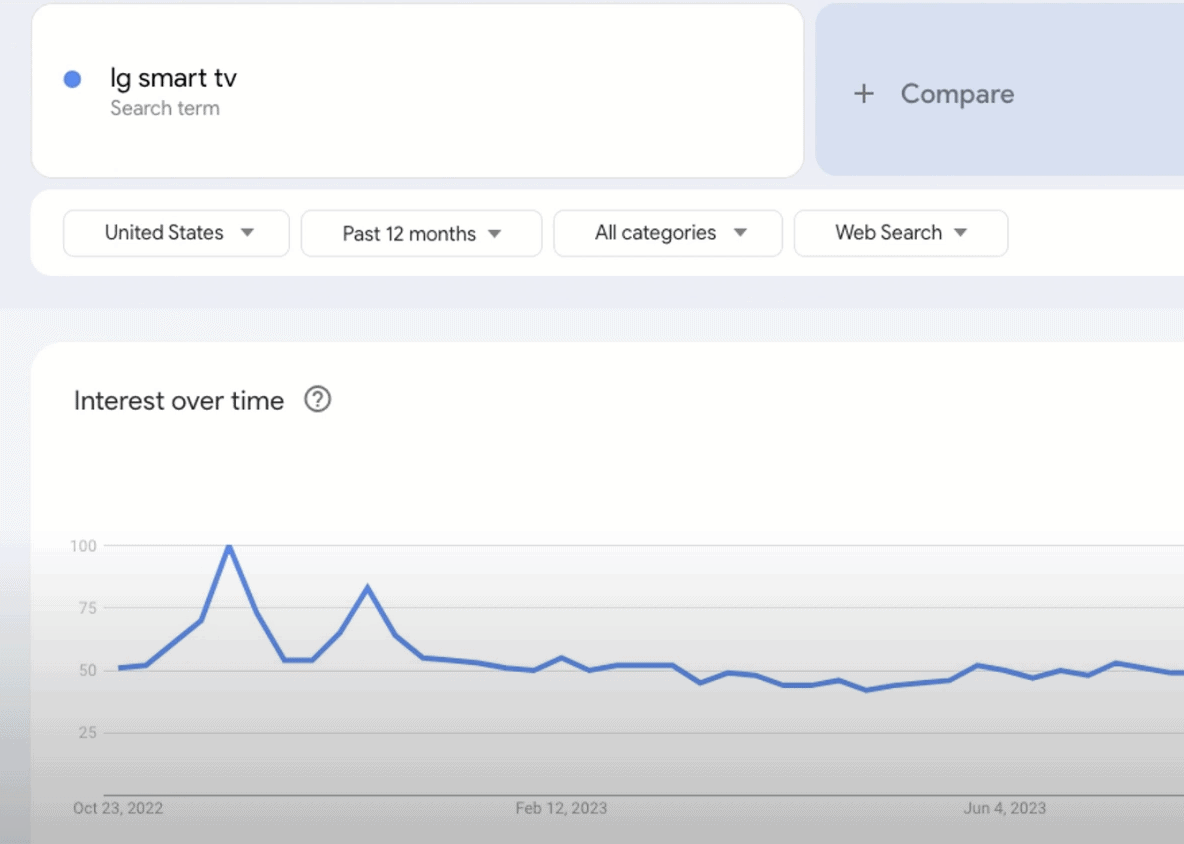Open the Web Search type dropdown
The height and width of the screenshot is (844, 1184).
click(x=901, y=233)
